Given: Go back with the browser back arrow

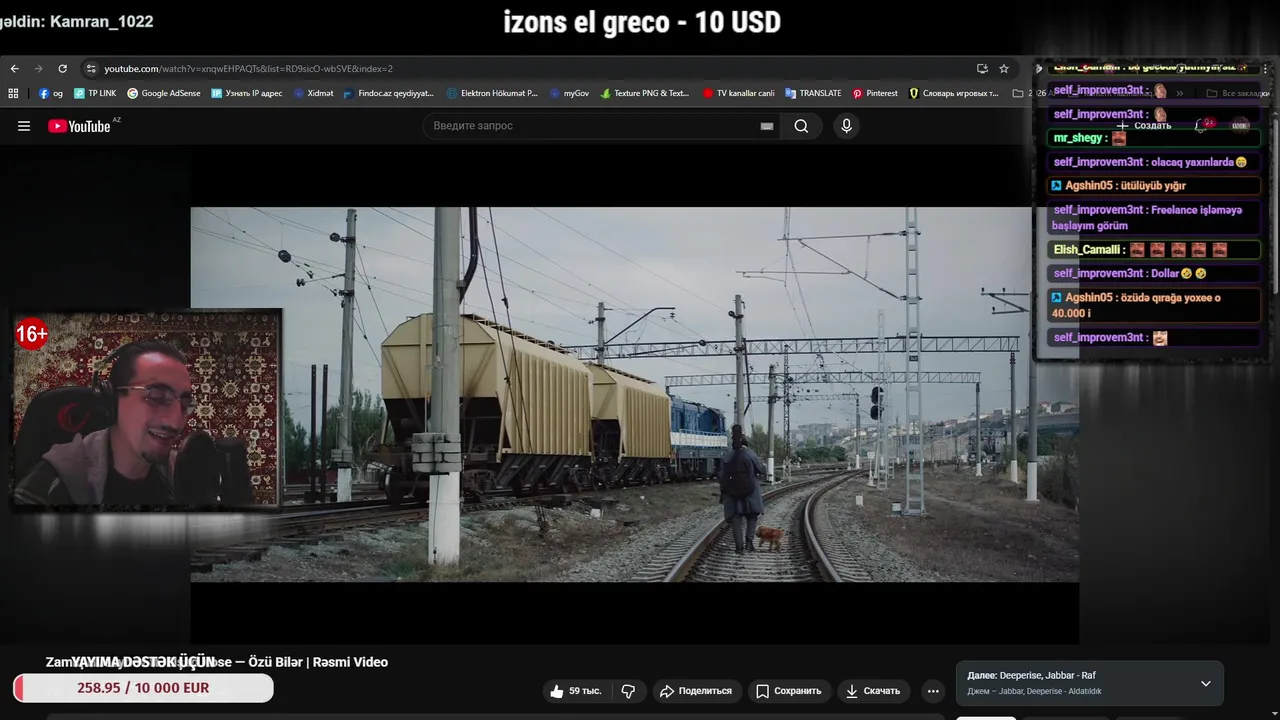Looking at the screenshot, I should pyautogui.click(x=14, y=69).
